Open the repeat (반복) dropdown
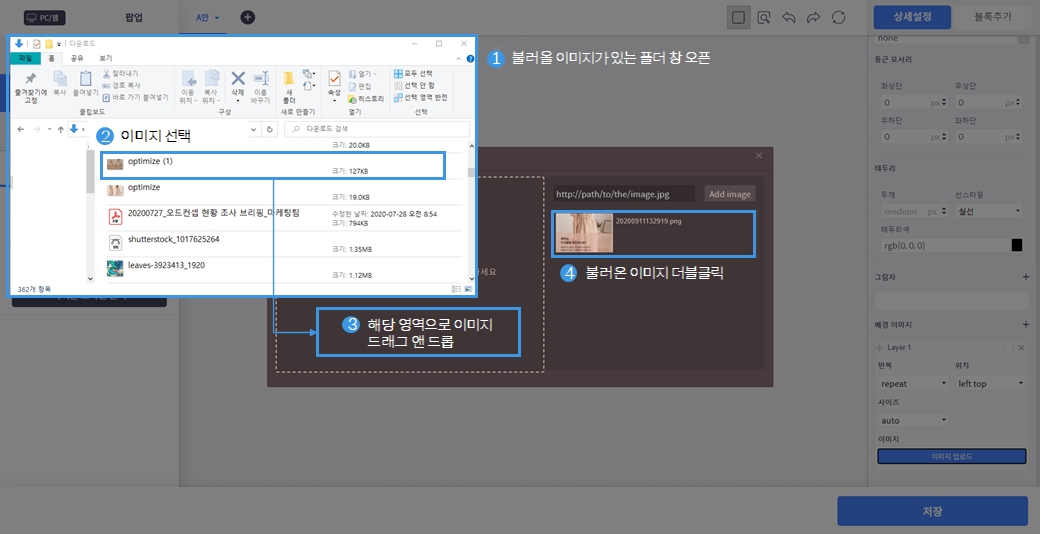The image size is (1040, 534). point(913,383)
